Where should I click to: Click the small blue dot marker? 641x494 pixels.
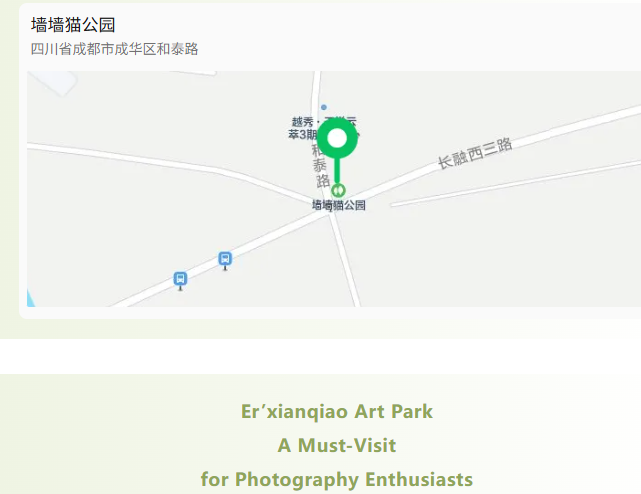(324, 107)
